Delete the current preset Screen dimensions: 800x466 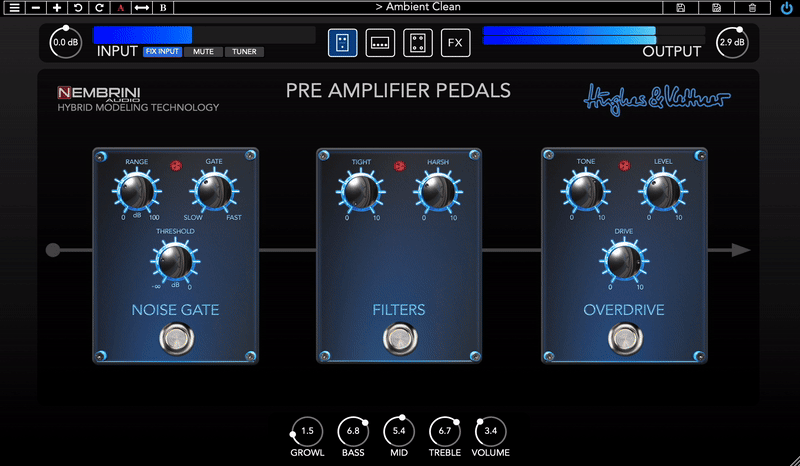pyautogui.click(x=752, y=8)
